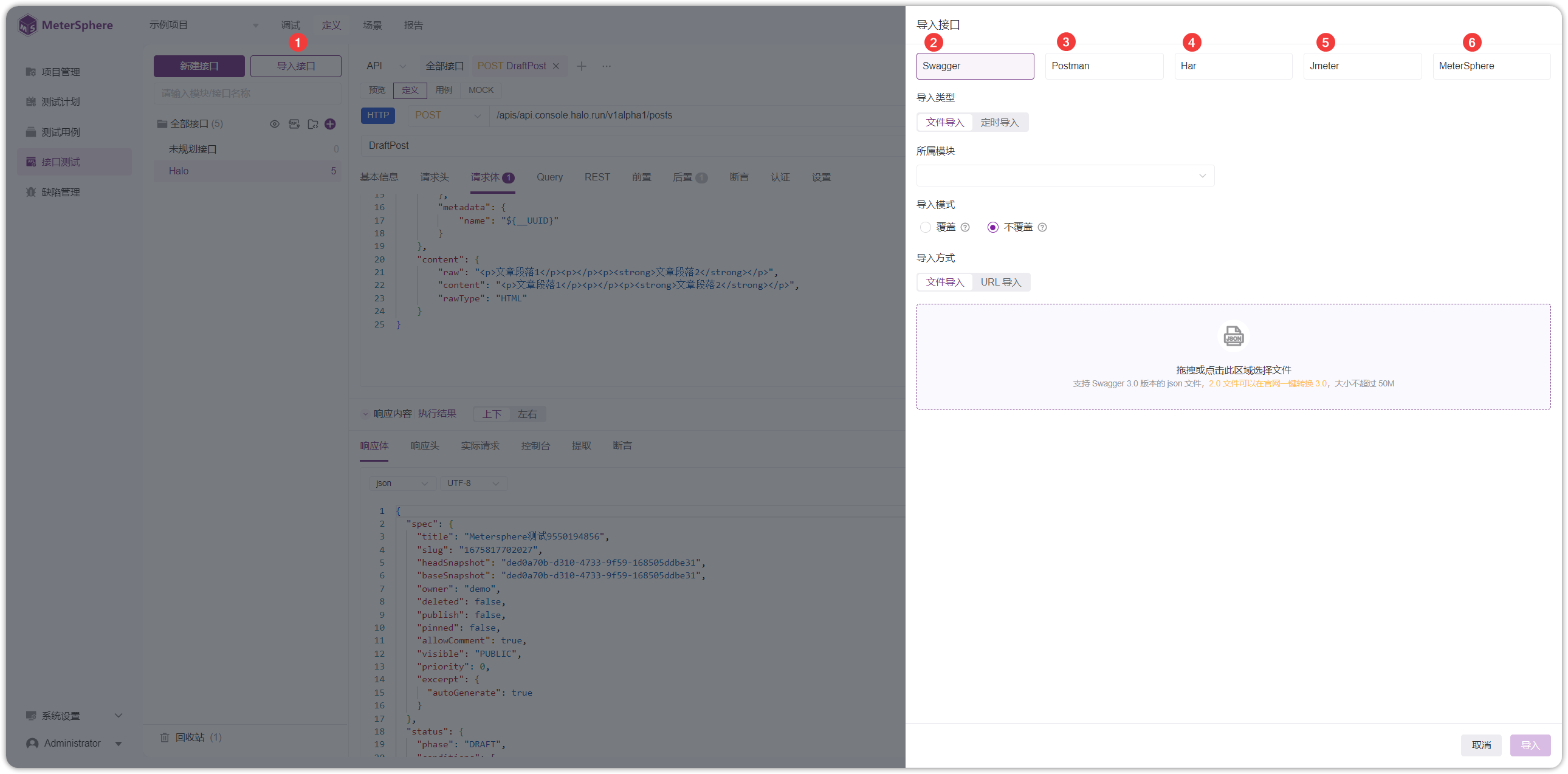Viewport: 1568px width, 774px height.
Task: Open the 所属模块 dropdown
Action: click(x=1065, y=176)
